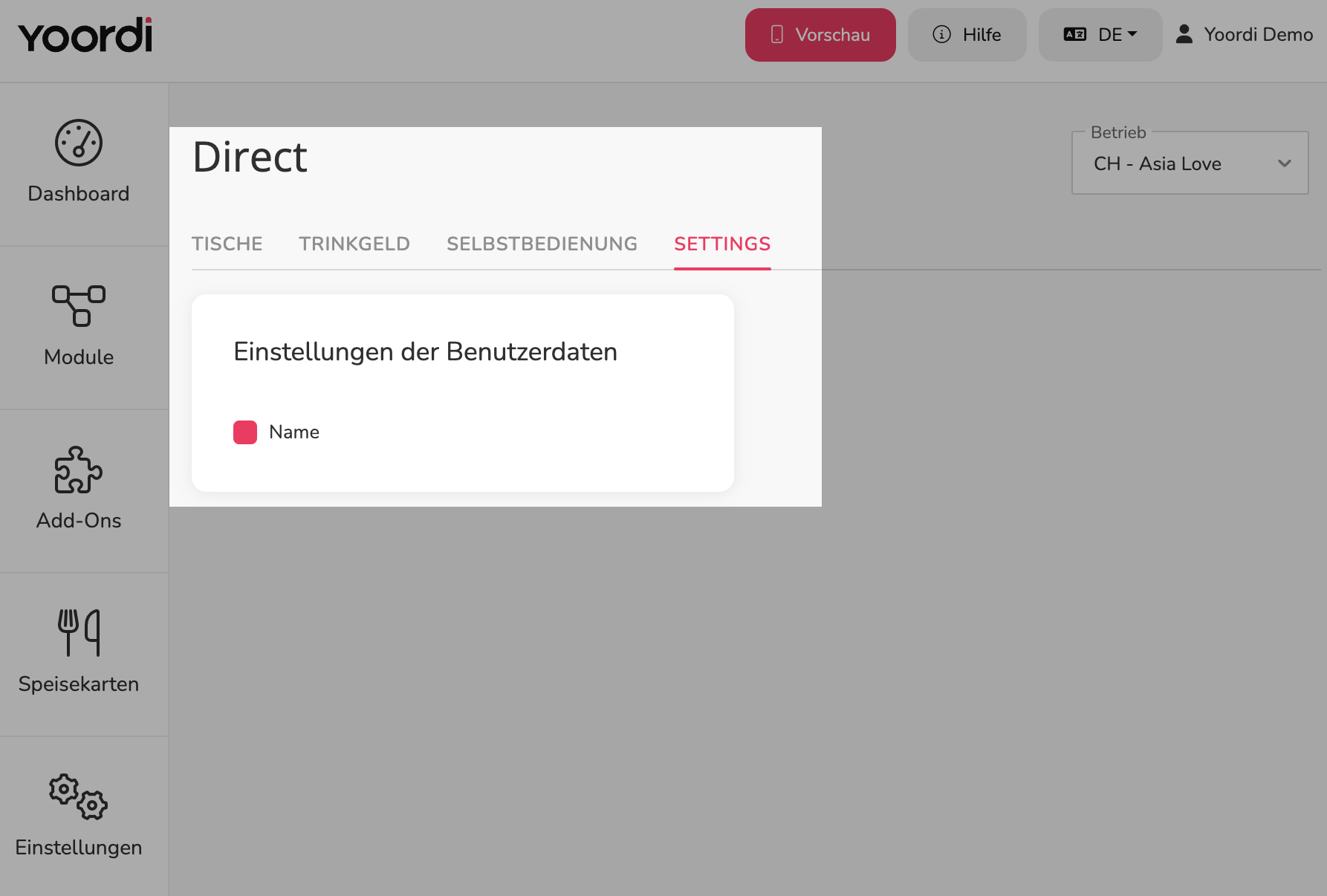Screen dimensions: 1327x896
Task: Open the Einstellungen gears icon
Action: (x=79, y=796)
